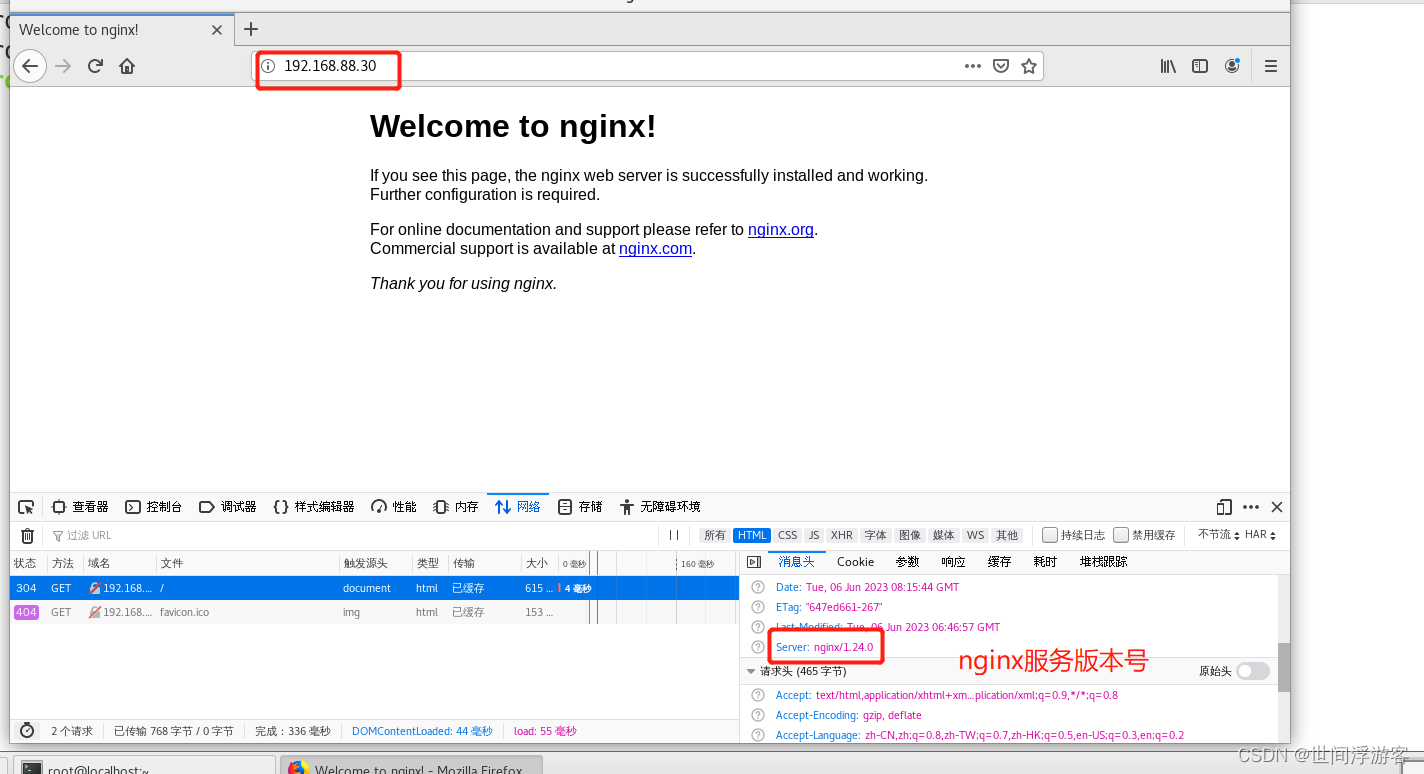The height and width of the screenshot is (774, 1424).
Task: Toggle the XHR request filter
Action: 842,535
